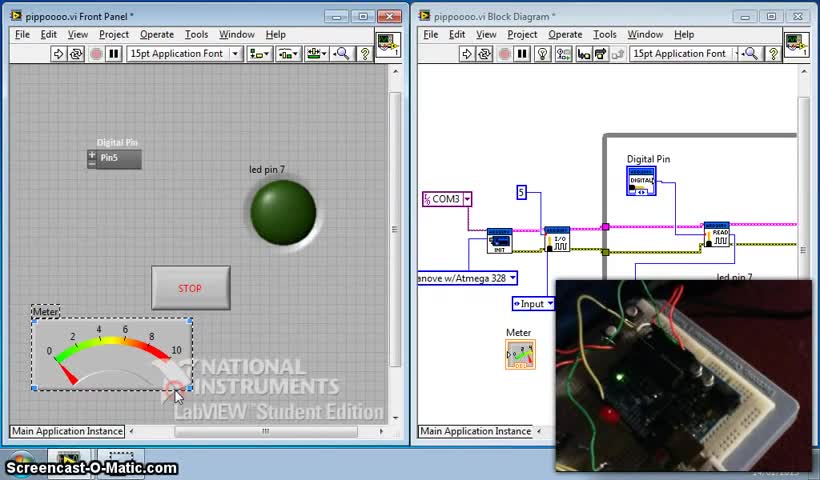
Task: Click Main Application Instance in Block Diagram
Action: pos(475,431)
